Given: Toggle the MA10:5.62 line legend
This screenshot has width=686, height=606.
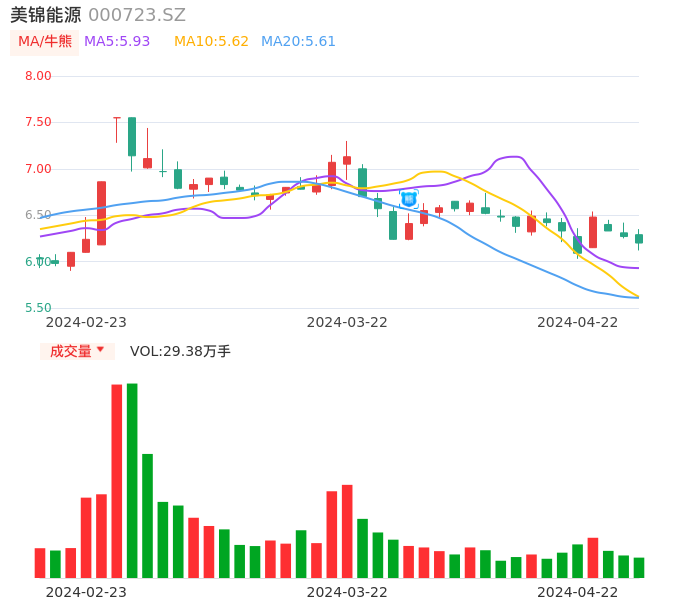Looking at the screenshot, I should click(211, 42).
